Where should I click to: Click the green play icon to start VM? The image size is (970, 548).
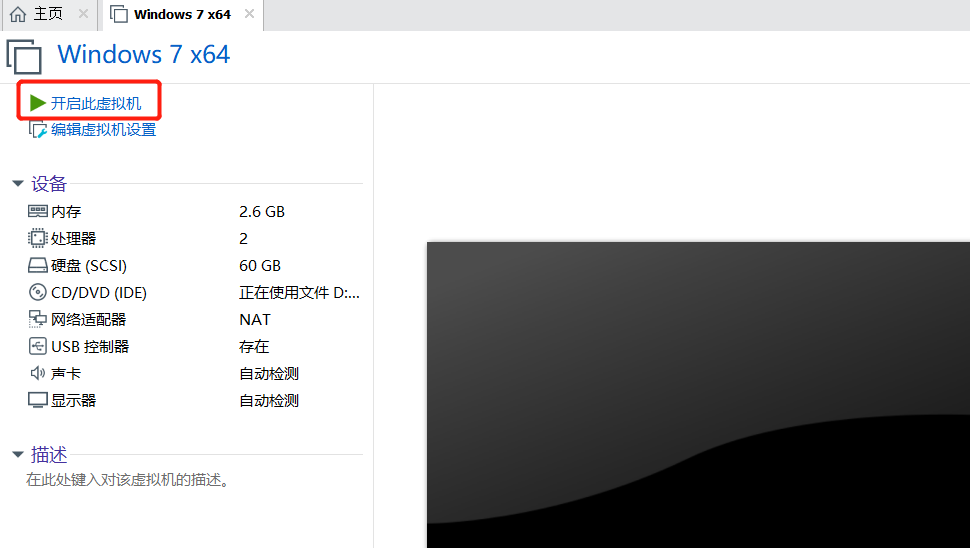(38, 103)
